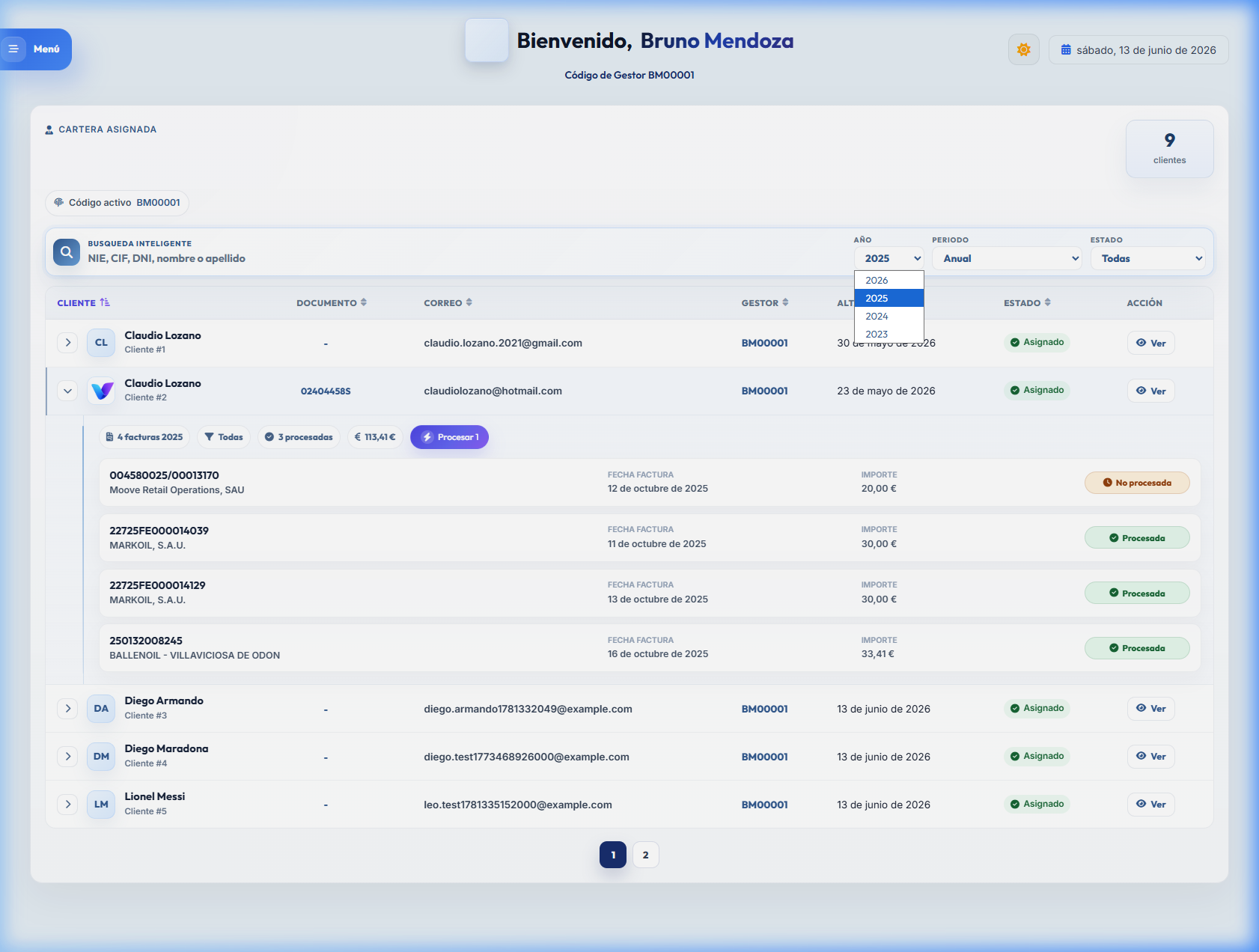Expand Claudio Lozano Cliente #1 row
The image size is (1259, 952).
[67, 343]
